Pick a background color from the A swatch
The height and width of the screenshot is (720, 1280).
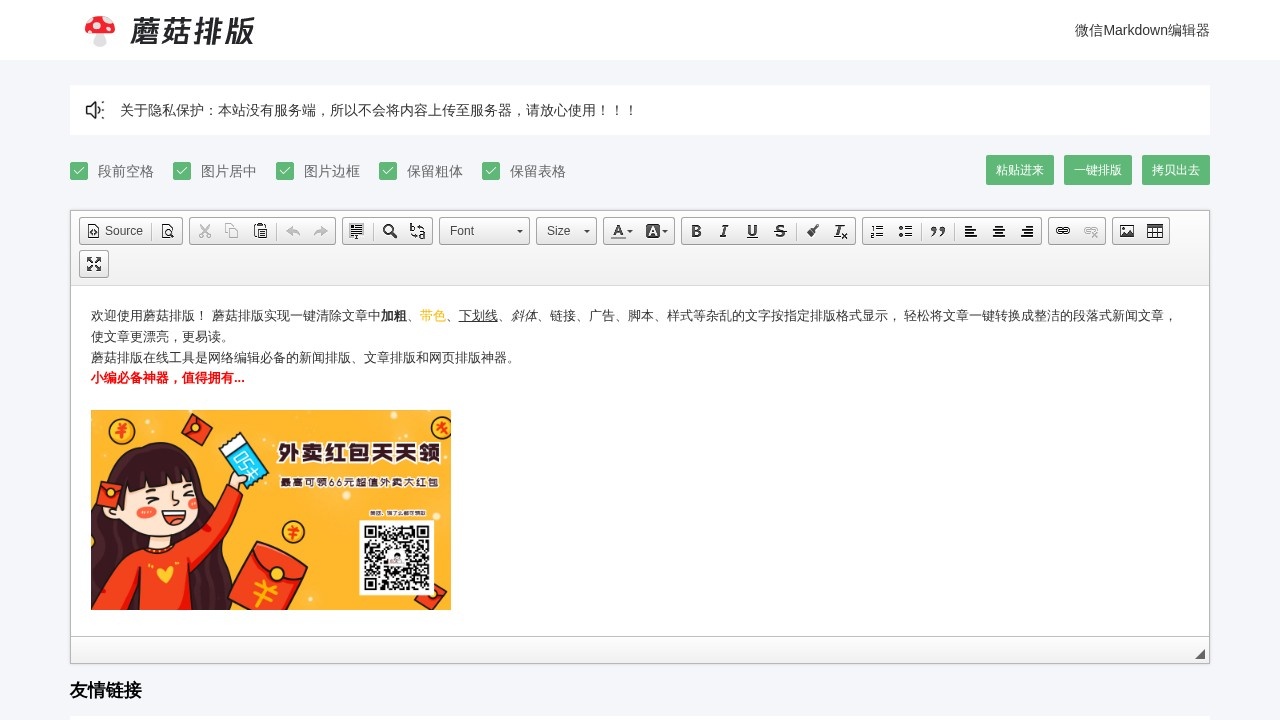[655, 231]
